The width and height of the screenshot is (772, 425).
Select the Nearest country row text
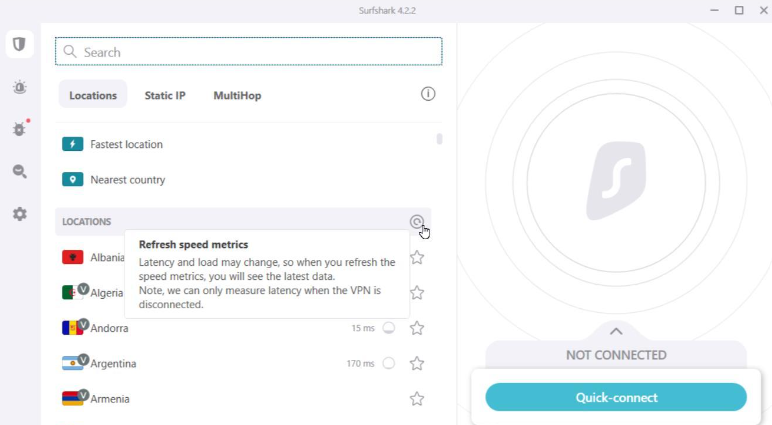tap(128, 180)
